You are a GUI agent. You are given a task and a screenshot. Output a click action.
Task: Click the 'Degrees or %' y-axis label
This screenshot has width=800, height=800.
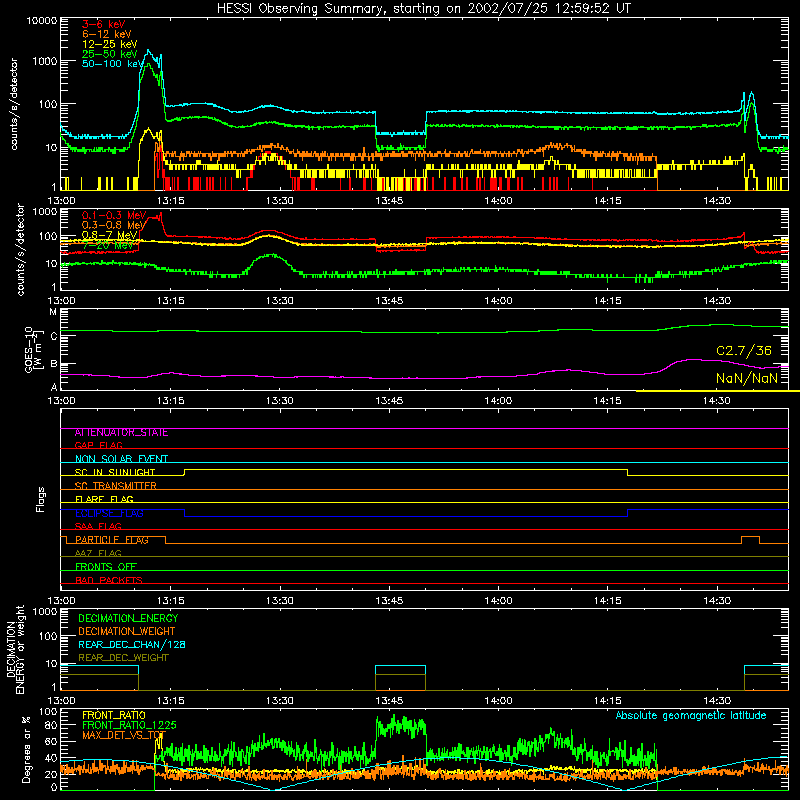point(26,750)
